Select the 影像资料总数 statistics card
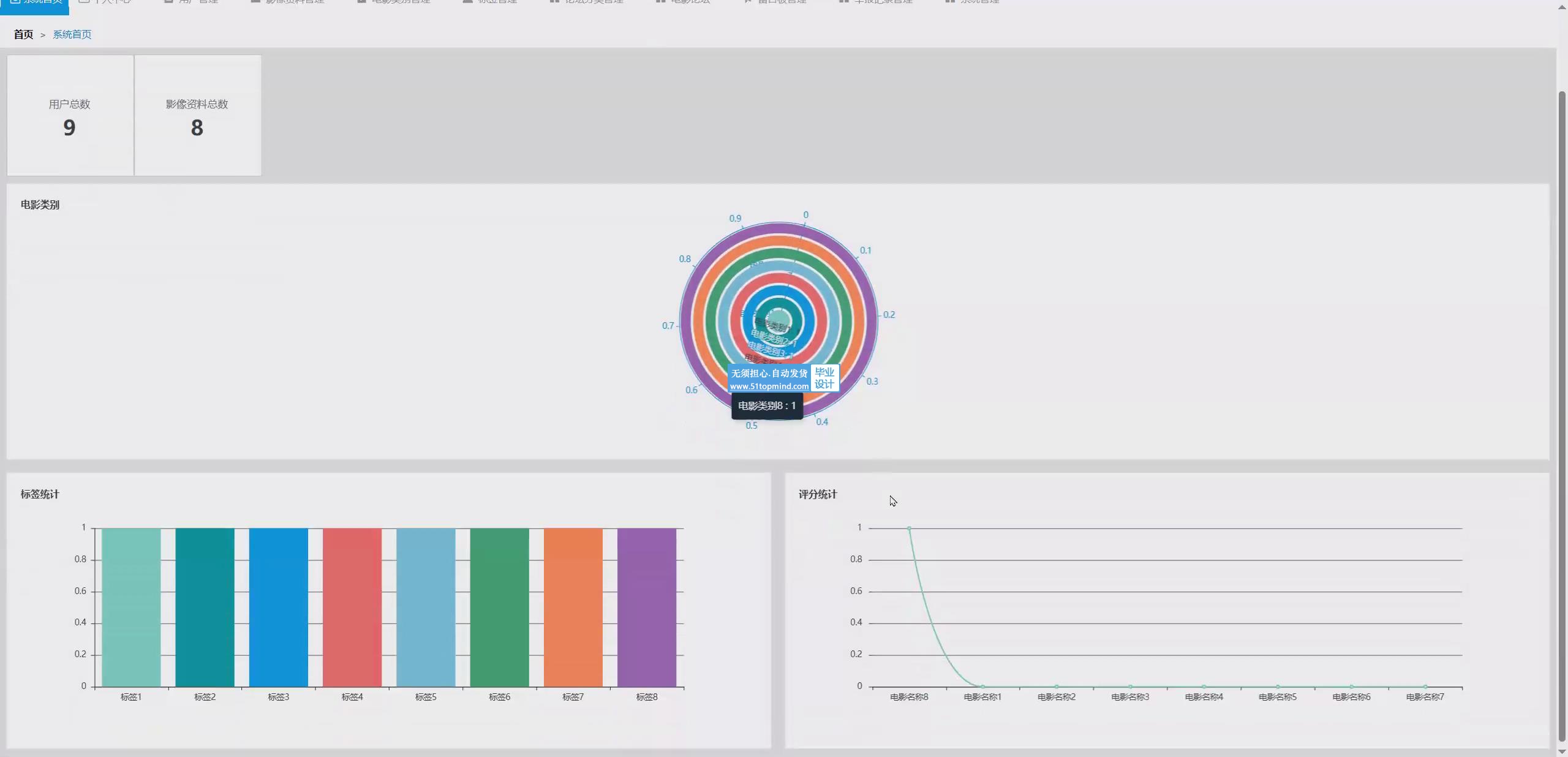 point(197,116)
